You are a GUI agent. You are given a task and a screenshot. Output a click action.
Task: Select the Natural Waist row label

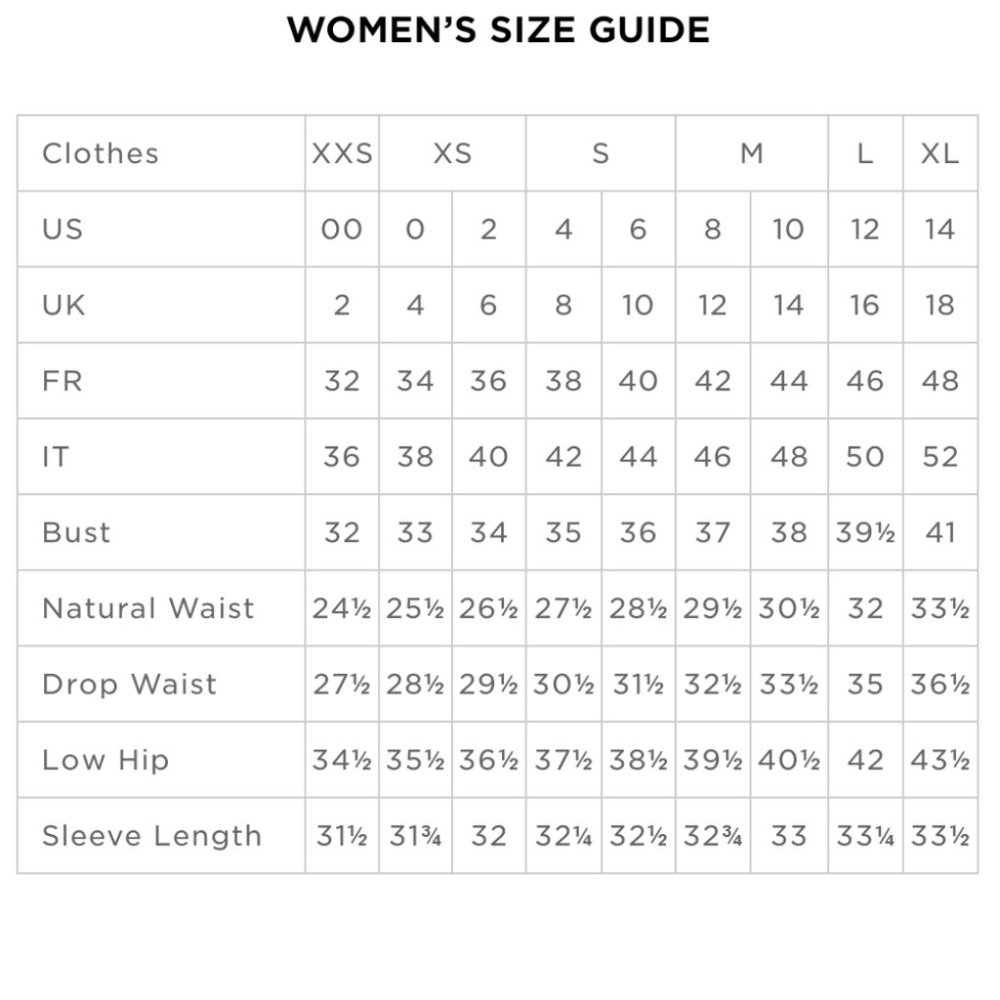(x=148, y=608)
